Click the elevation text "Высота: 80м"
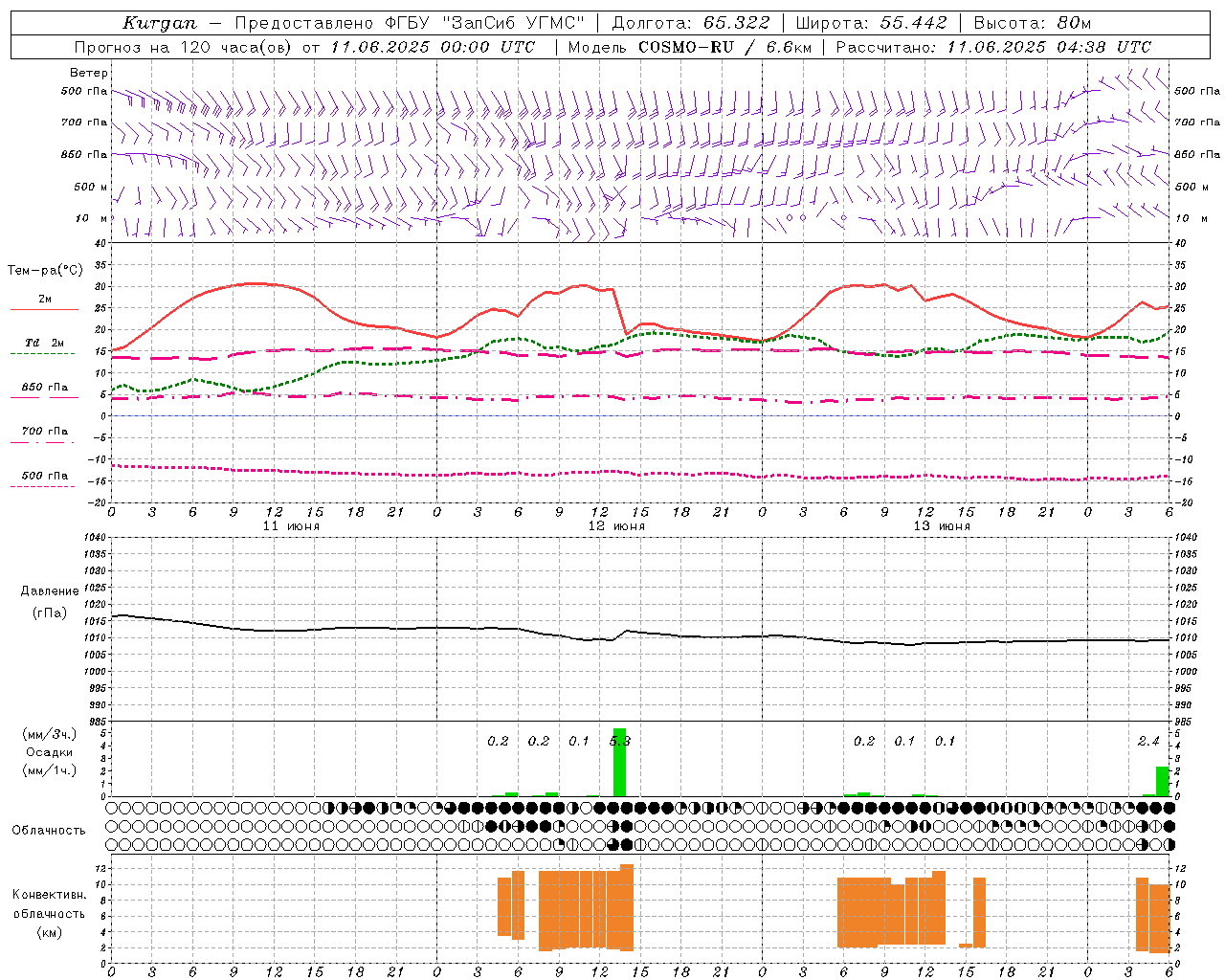 coord(1032,23)
